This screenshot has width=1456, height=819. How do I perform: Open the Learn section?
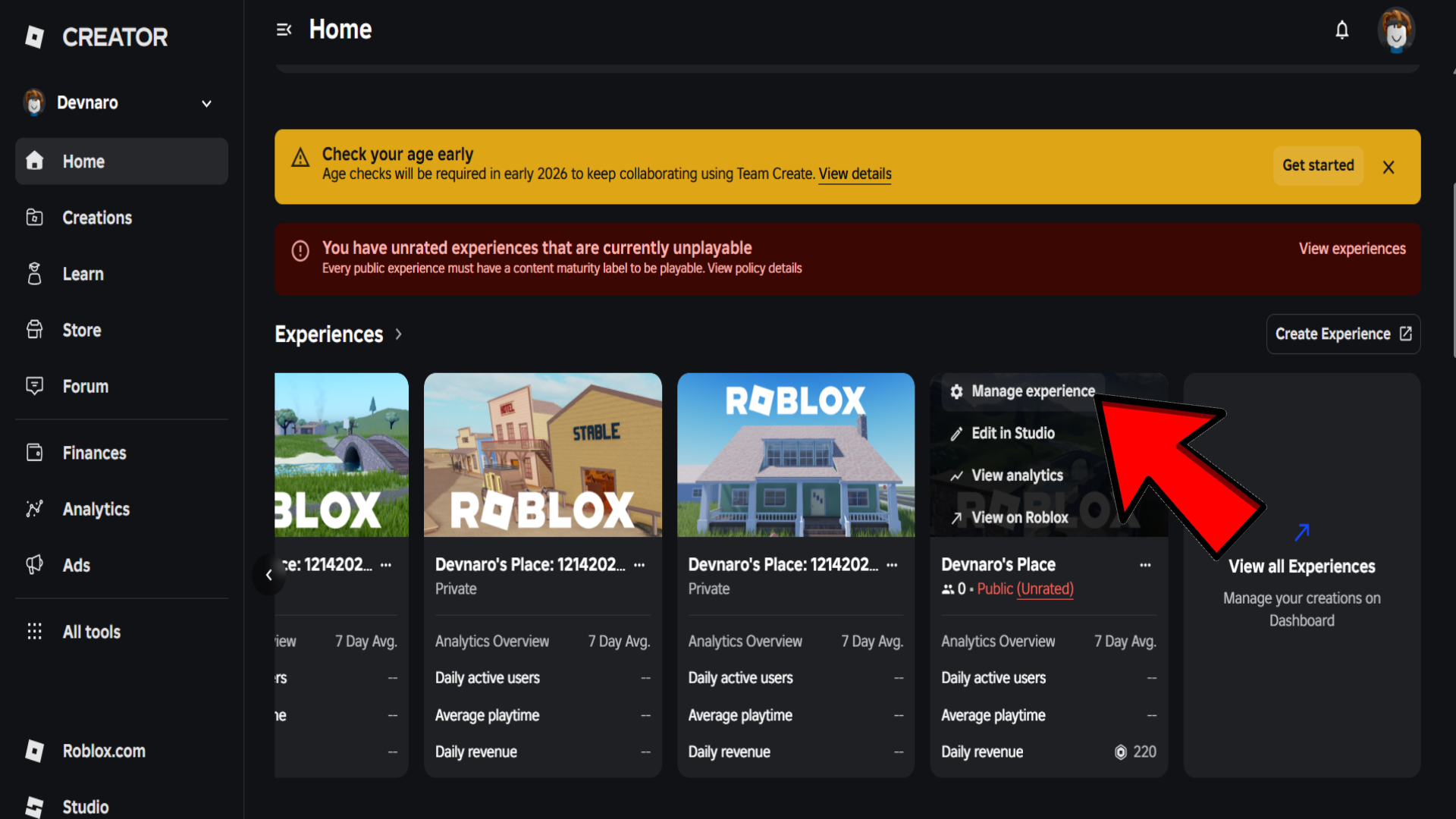[83, 274]
